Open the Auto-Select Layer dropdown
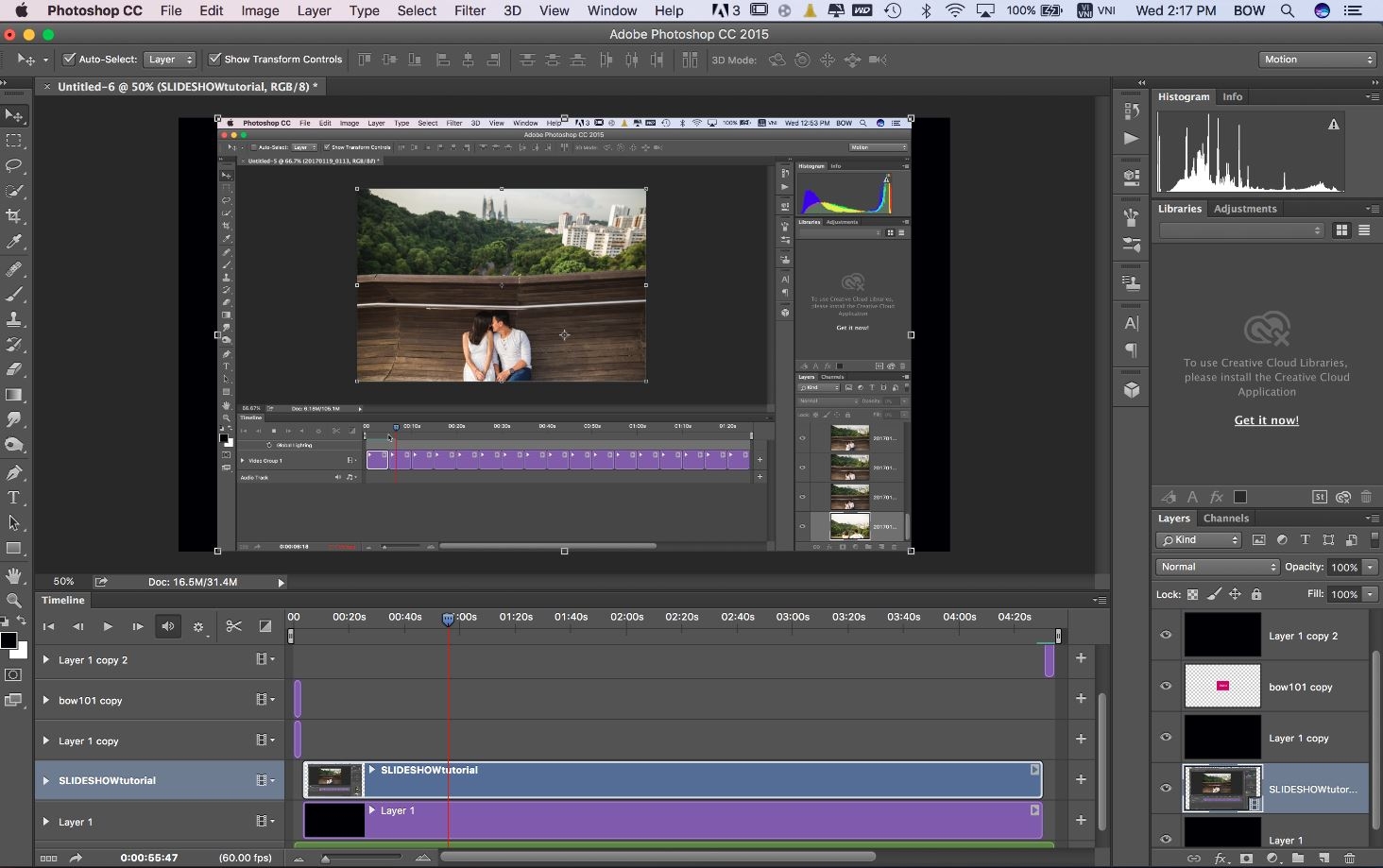The image size is (1383, 868). point(170,60)
